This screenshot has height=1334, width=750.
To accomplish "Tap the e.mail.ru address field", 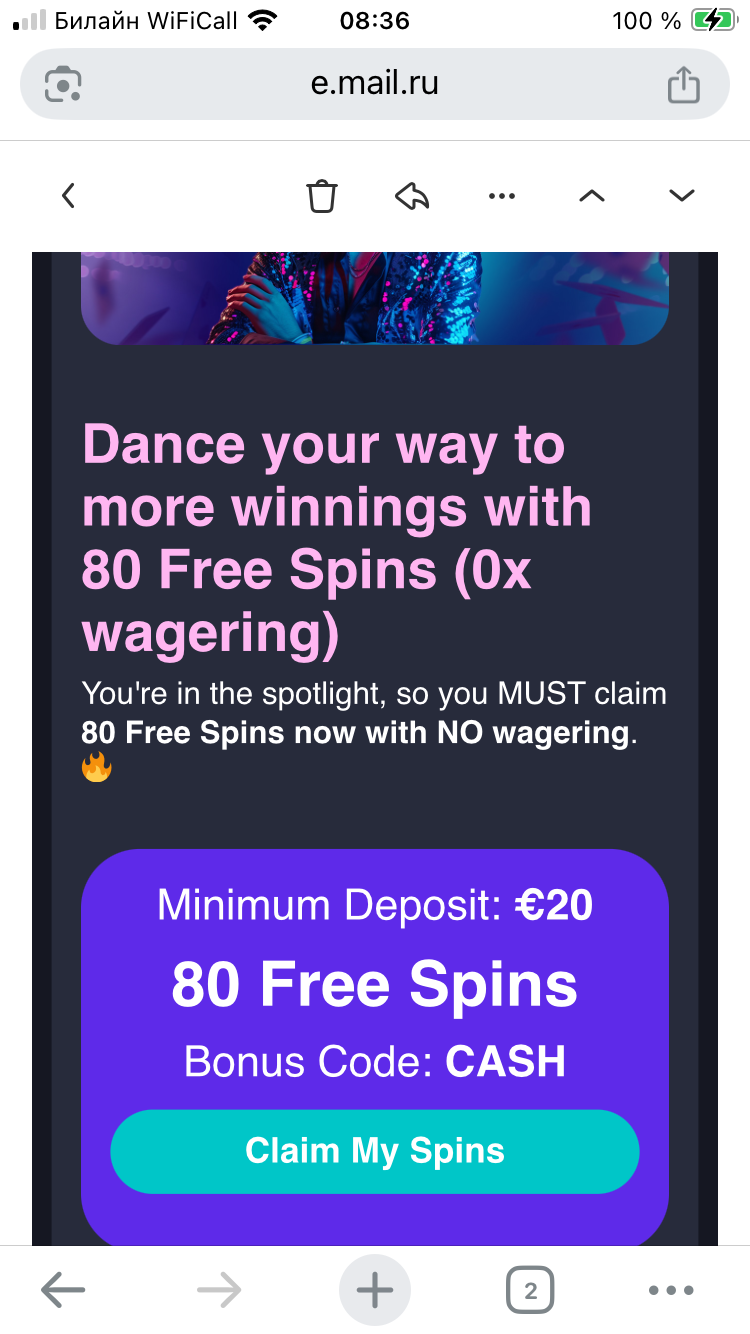I will (x=375, y=84).
